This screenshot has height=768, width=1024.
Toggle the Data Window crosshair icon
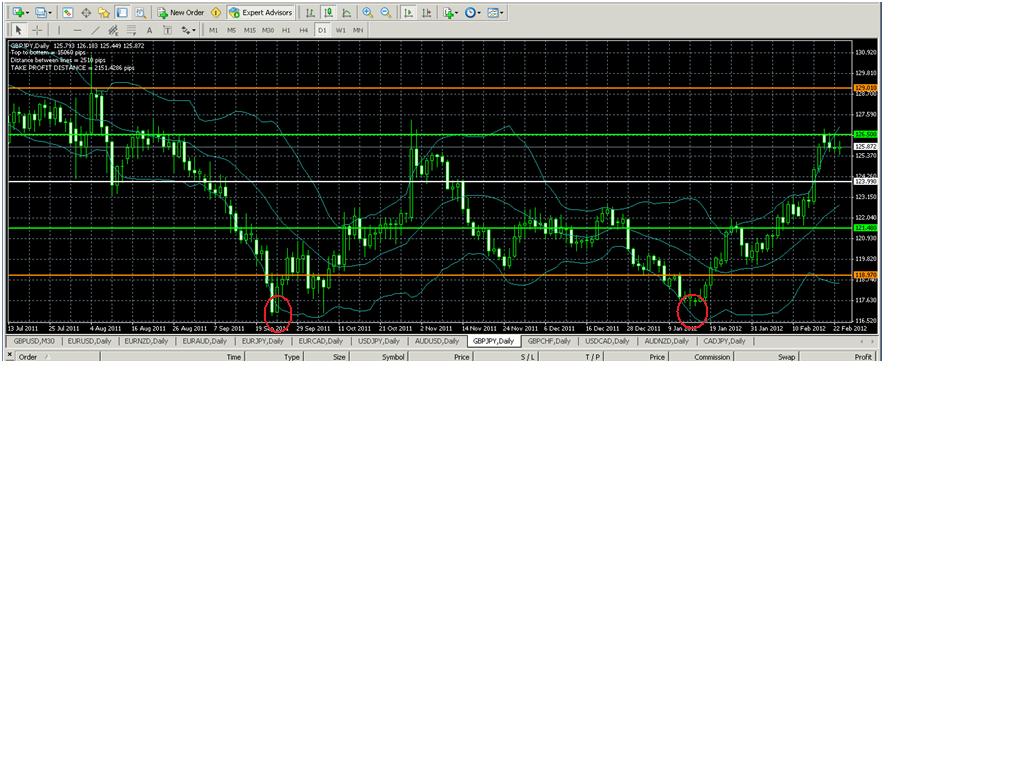tap(86, 12)
